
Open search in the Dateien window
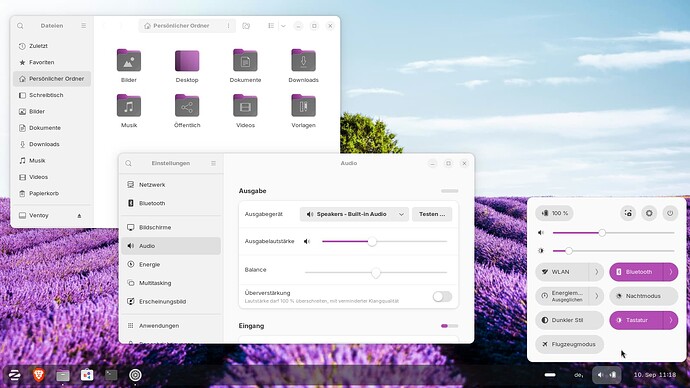20,26
